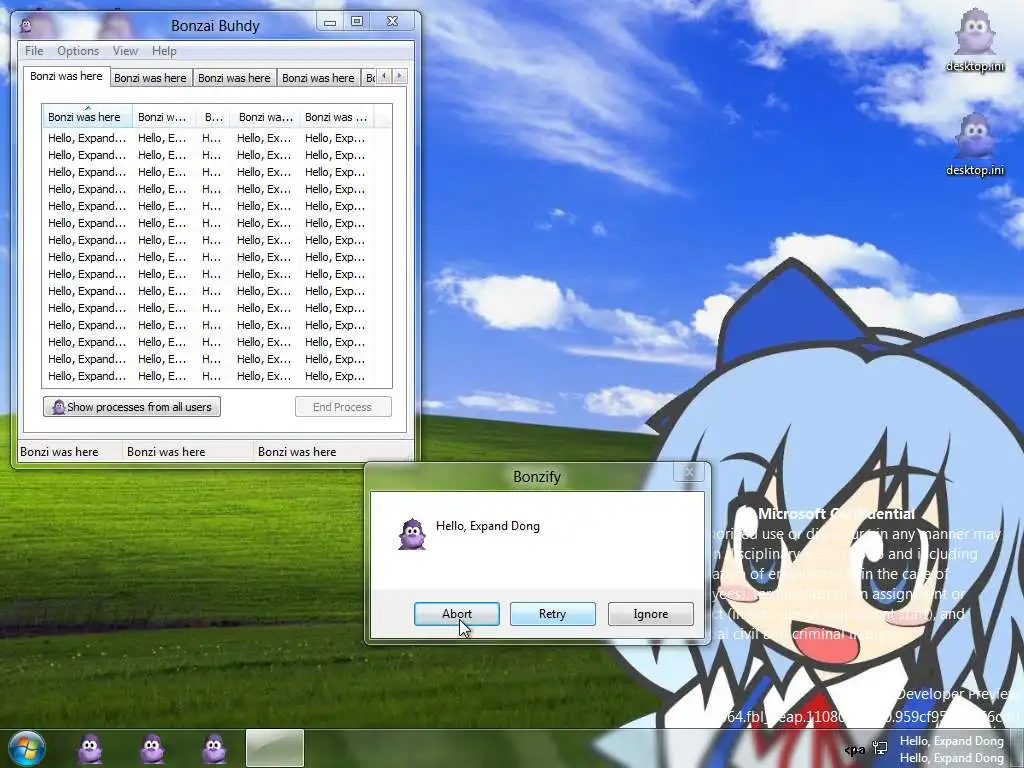Switch to the second Bonzi was here tab
Screen dimensions: 1024x768
(150, 78)
